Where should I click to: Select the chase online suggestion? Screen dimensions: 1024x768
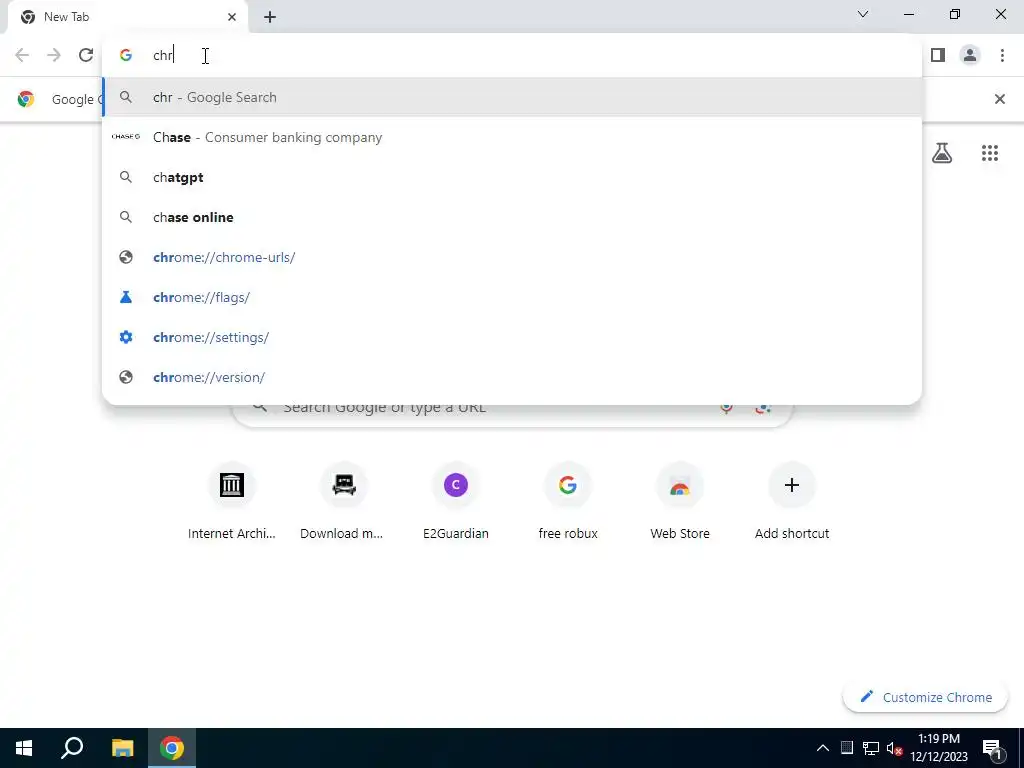512,217
